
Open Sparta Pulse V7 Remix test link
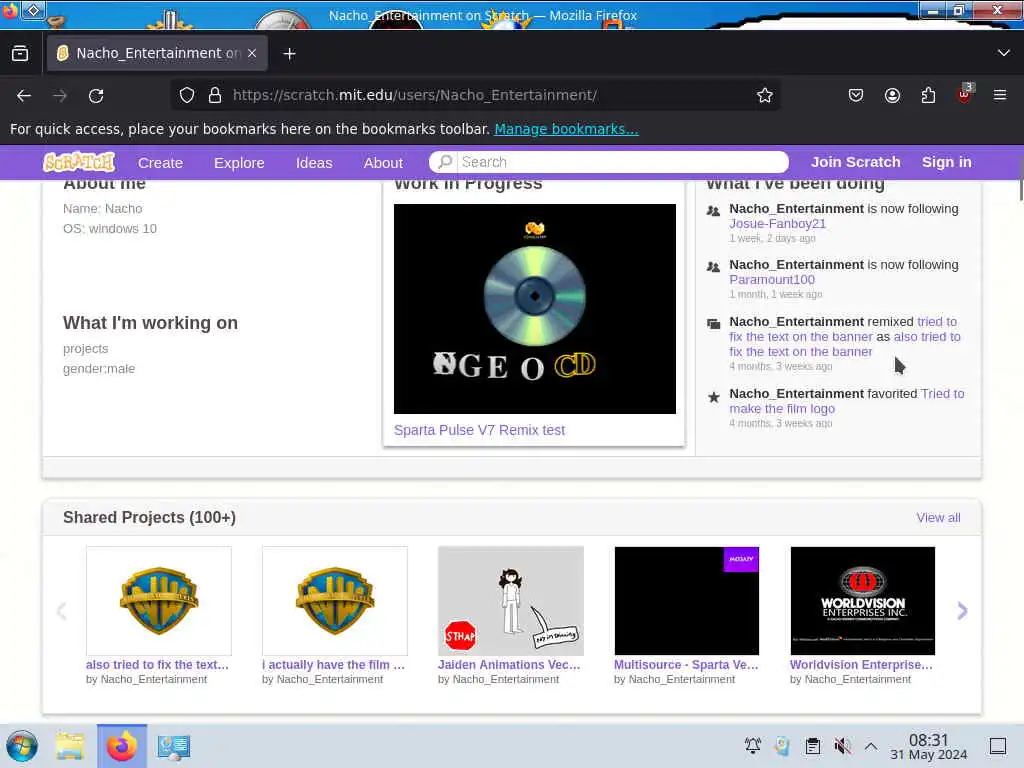[479, 430]
